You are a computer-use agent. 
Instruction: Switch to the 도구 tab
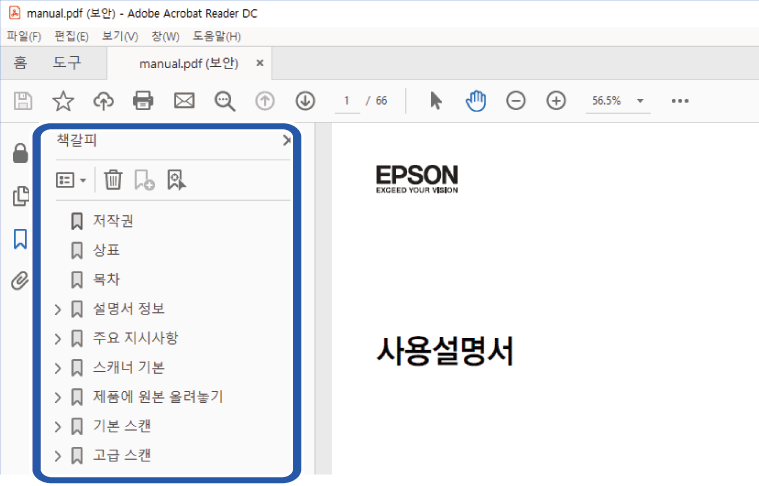point(66,63)
